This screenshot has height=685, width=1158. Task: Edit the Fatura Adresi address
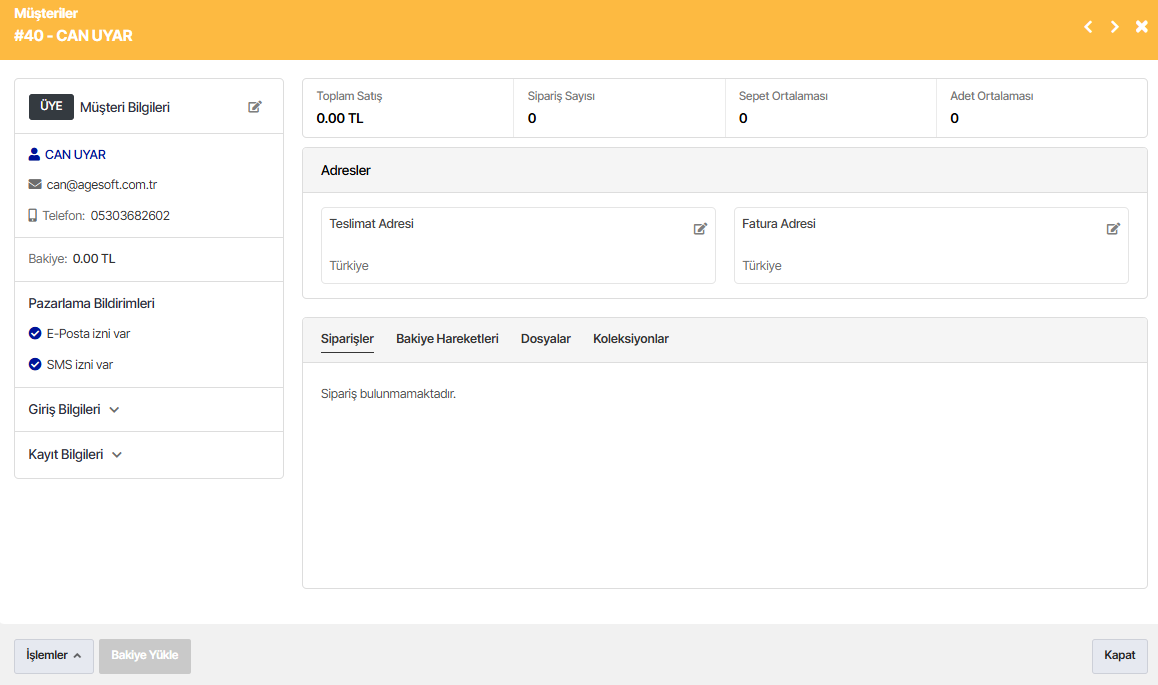coord(1113,229)
